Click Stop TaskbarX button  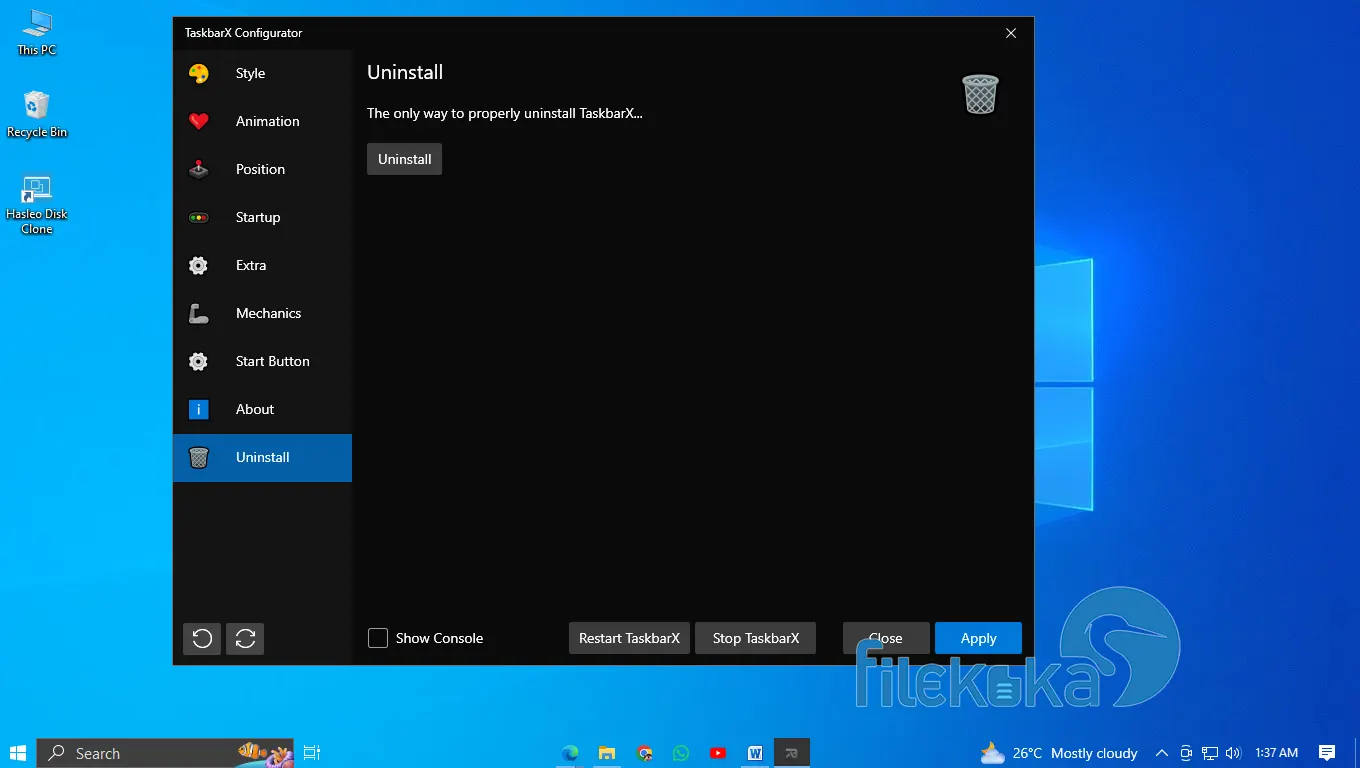point(756,638)
